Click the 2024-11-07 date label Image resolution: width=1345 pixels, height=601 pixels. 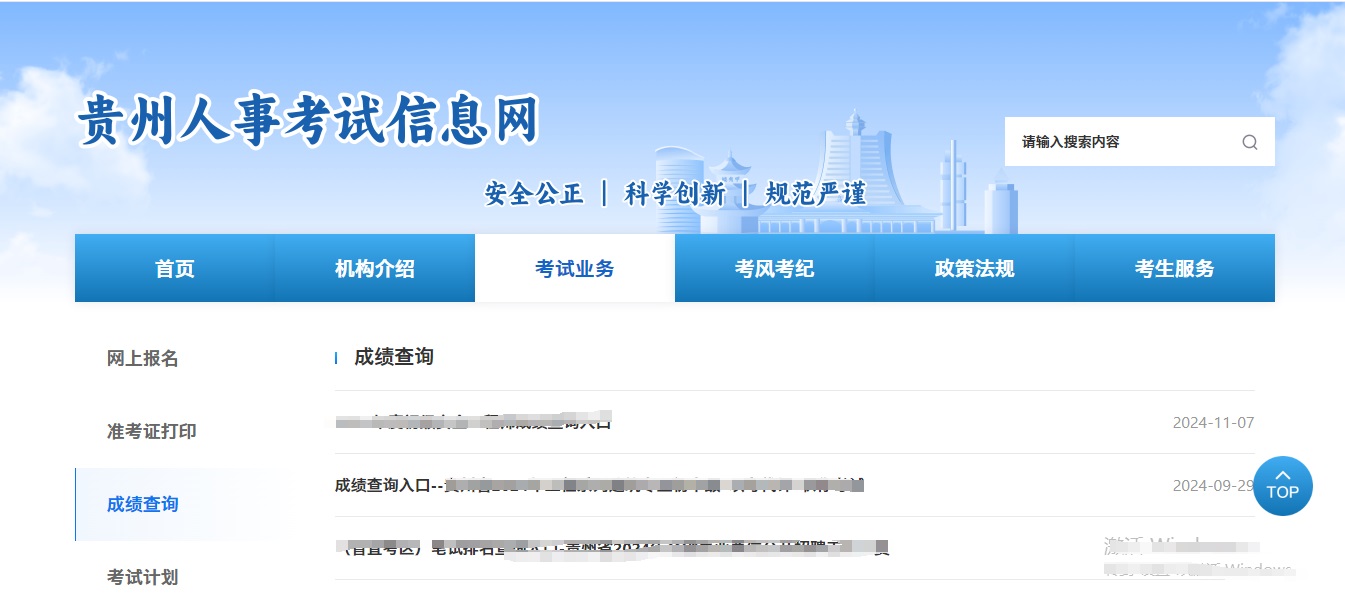(1213, 421)
